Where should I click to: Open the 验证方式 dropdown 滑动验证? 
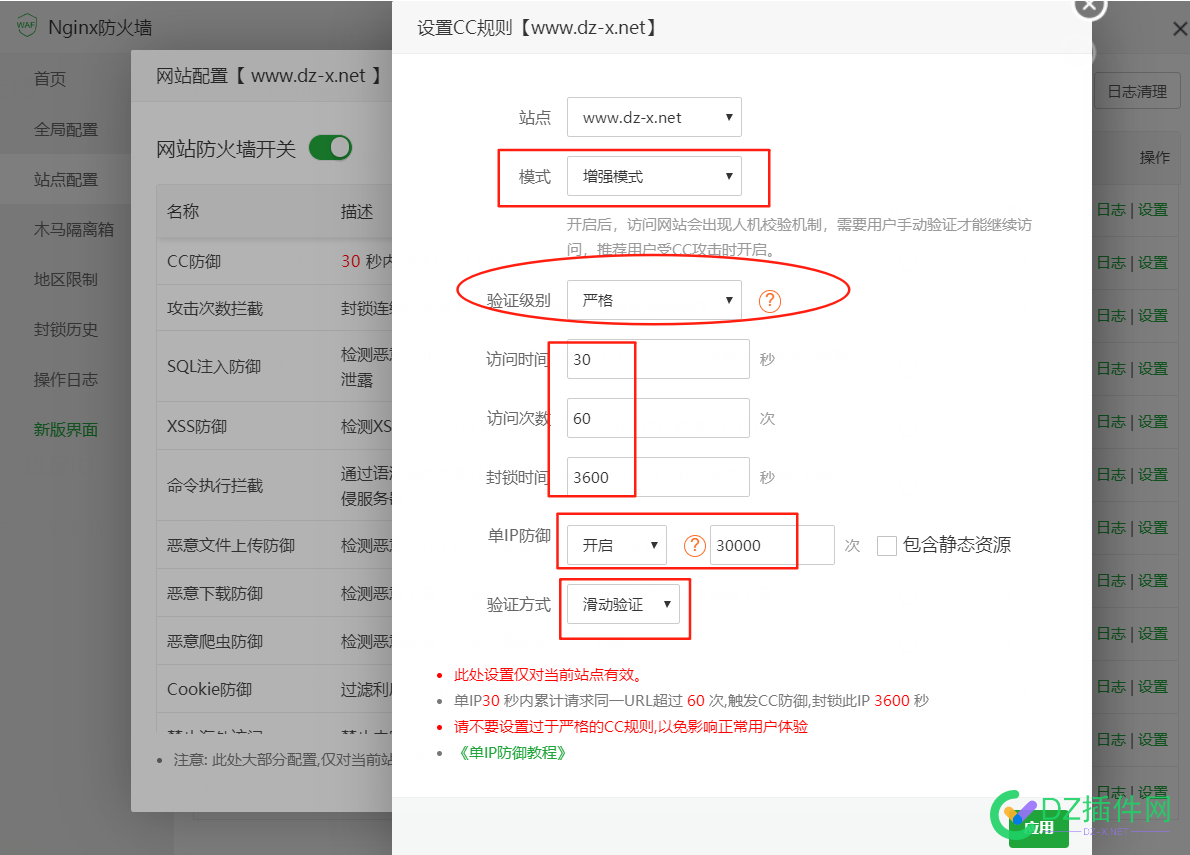tap(623, 604)
